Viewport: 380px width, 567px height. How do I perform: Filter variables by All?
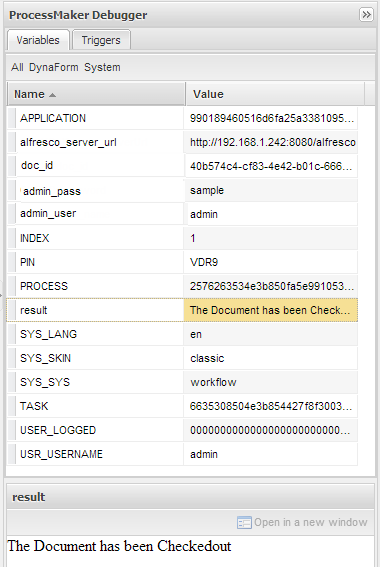coord(17,67)
